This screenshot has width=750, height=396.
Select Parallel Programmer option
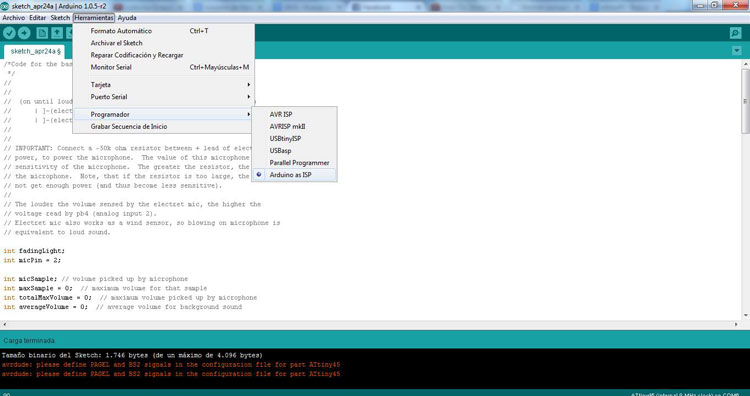coord(295,163)
